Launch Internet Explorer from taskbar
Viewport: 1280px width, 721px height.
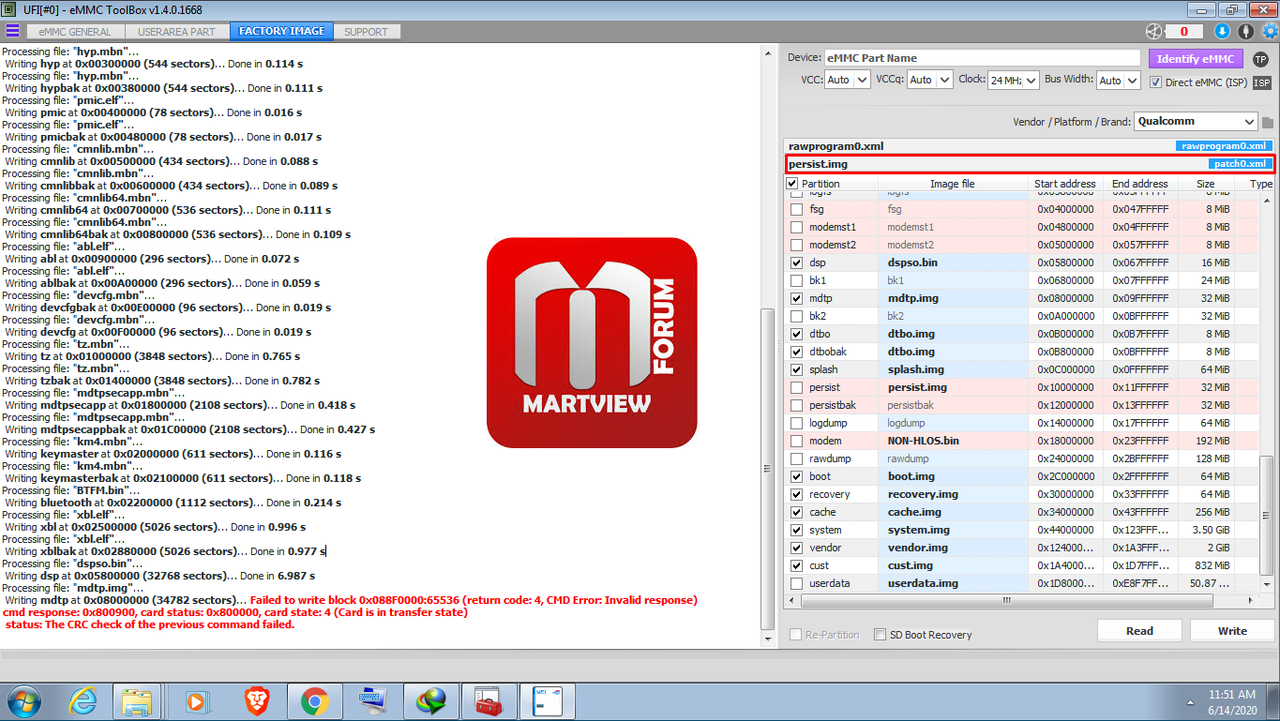click(83, 701)
